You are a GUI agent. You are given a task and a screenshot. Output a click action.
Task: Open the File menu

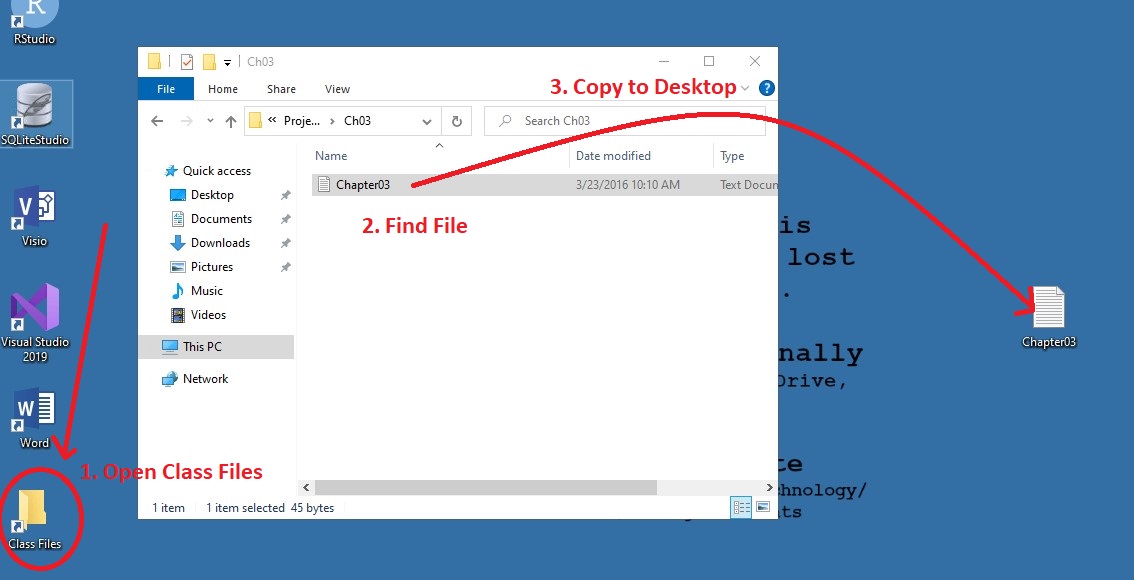(x=165, y=88)
